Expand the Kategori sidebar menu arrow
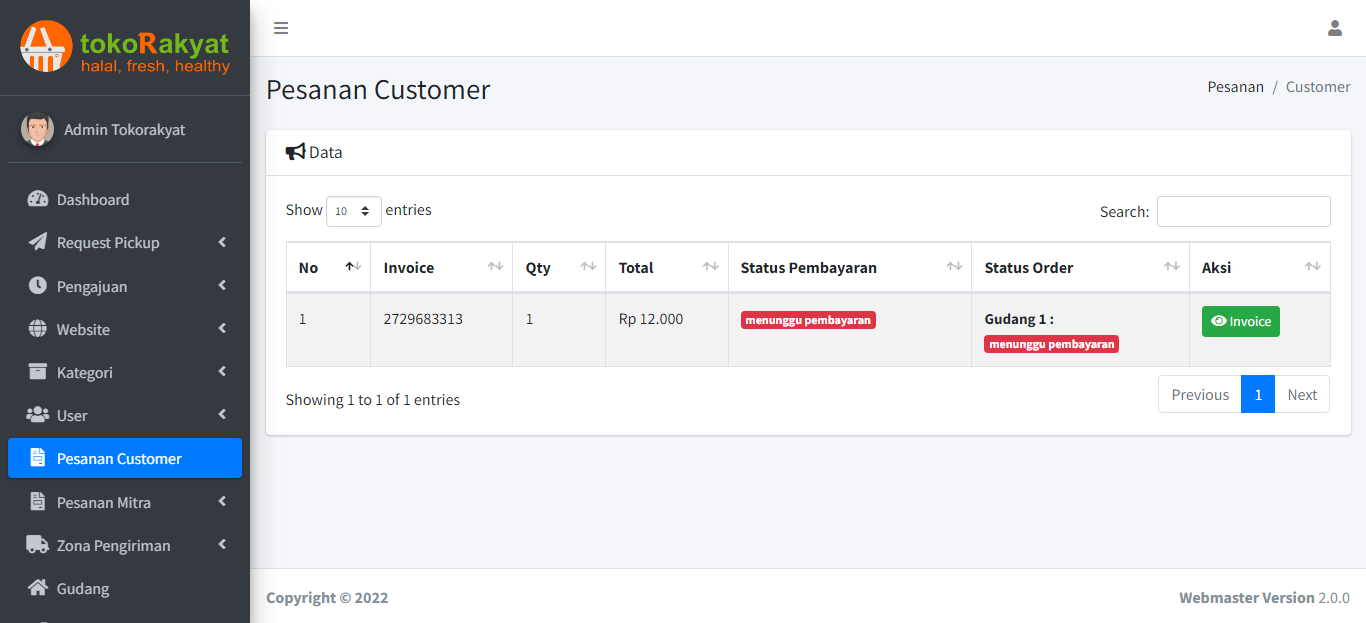 (x=222, y=372)
